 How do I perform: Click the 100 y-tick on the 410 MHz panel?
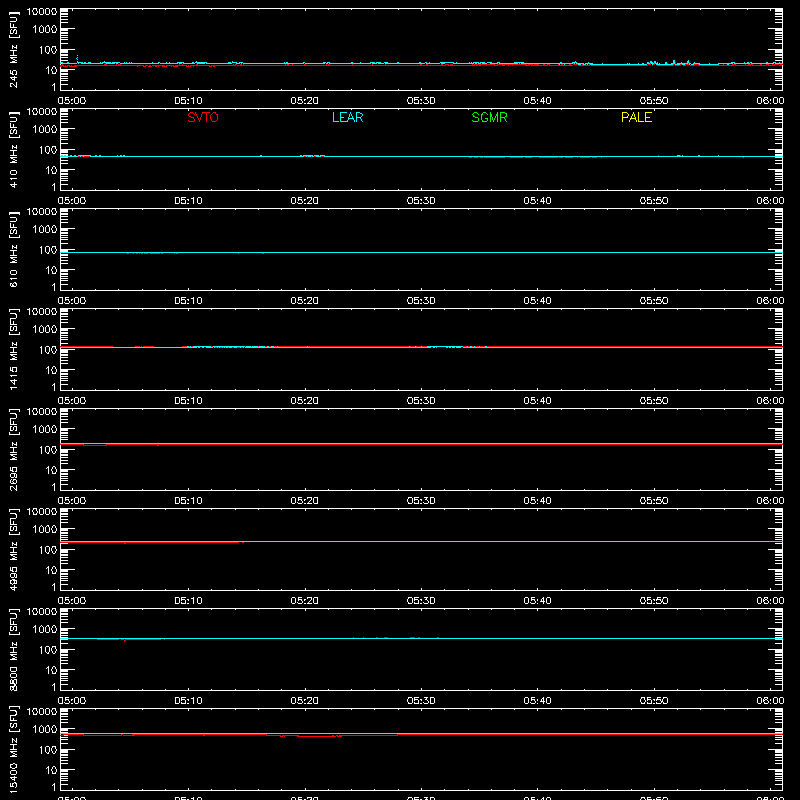point(48,150)
